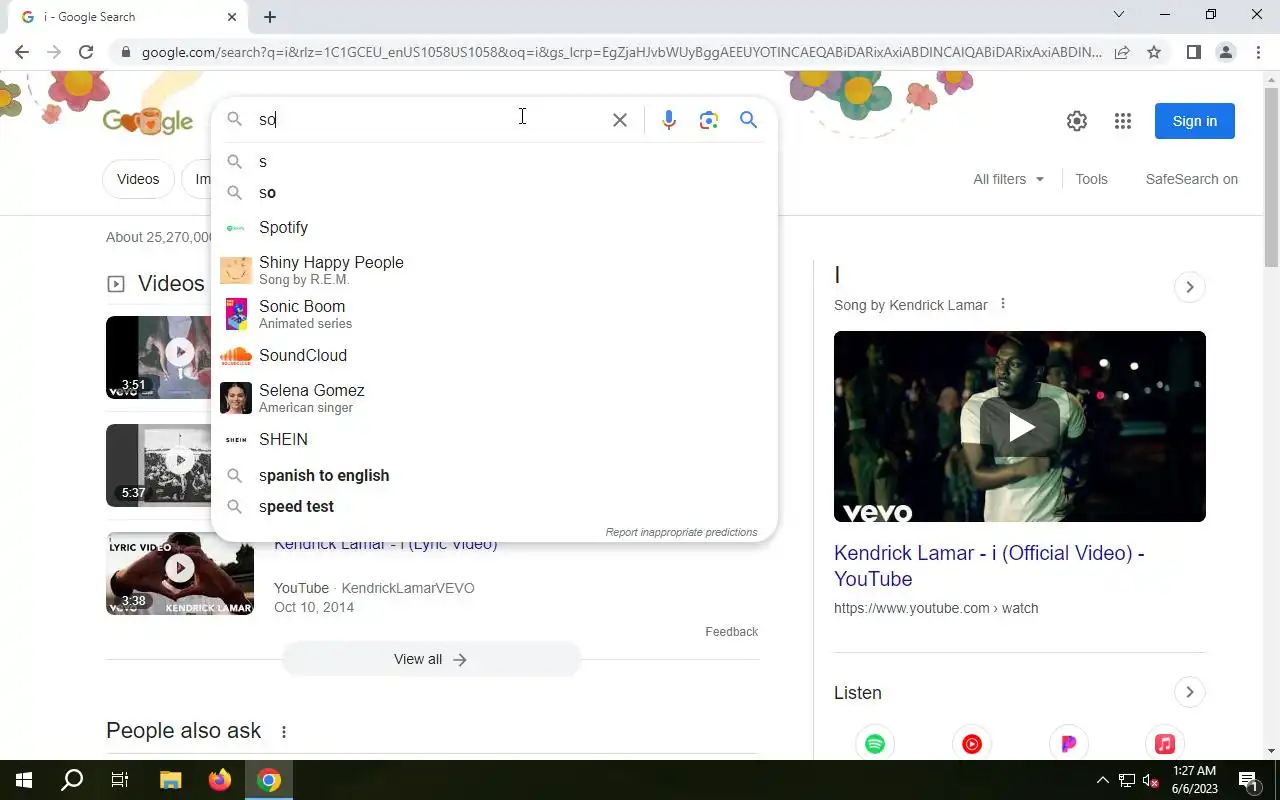Screen dimensions: 1280x800
Task: Open Windows Start menu
Action: click(24, 780)
